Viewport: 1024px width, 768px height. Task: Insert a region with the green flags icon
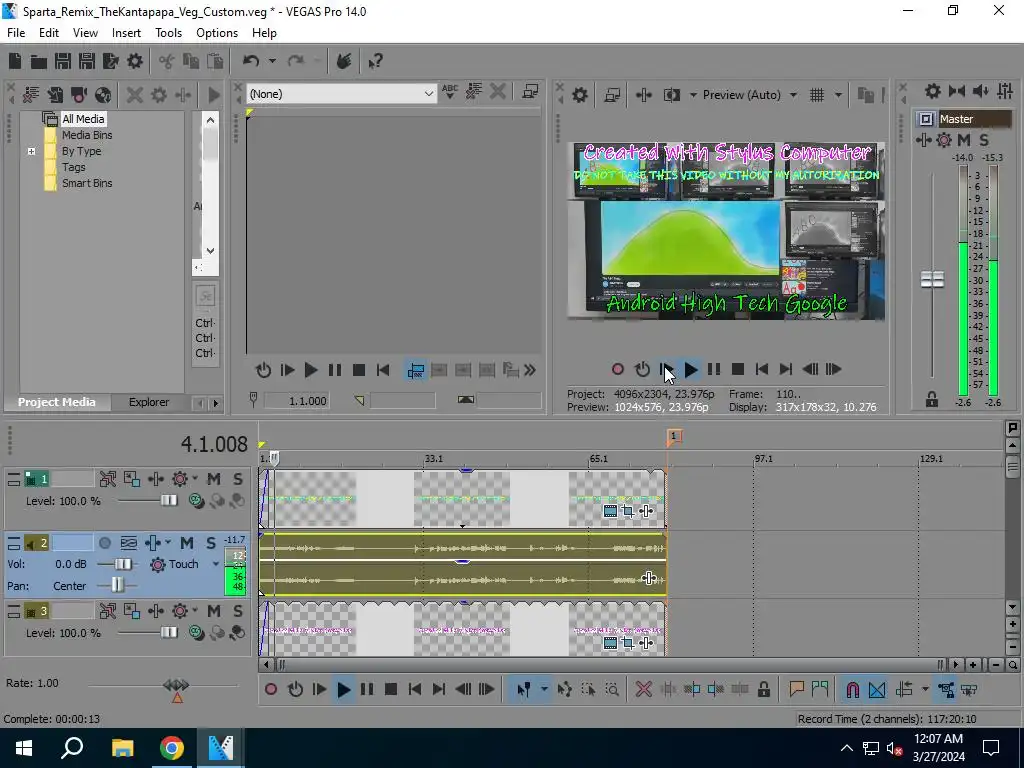(820, 689)
